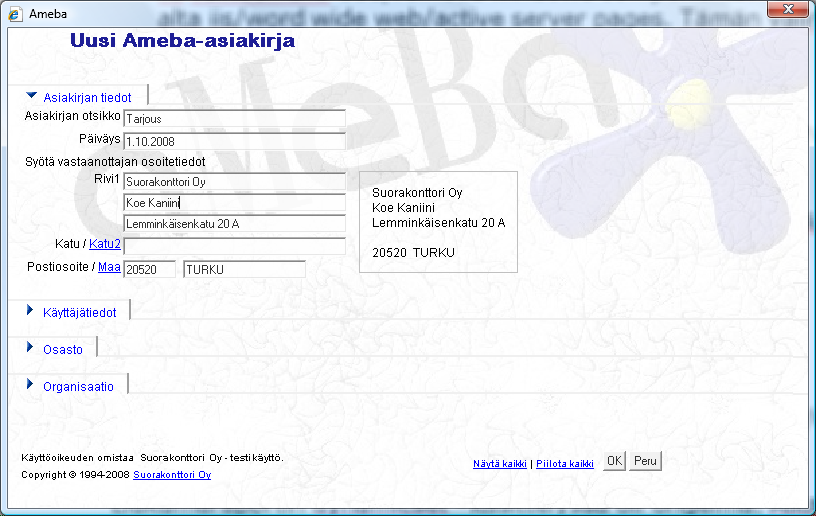816x516 pixels.
Task: Cancel with the Peru button
Action: [645, 461]
